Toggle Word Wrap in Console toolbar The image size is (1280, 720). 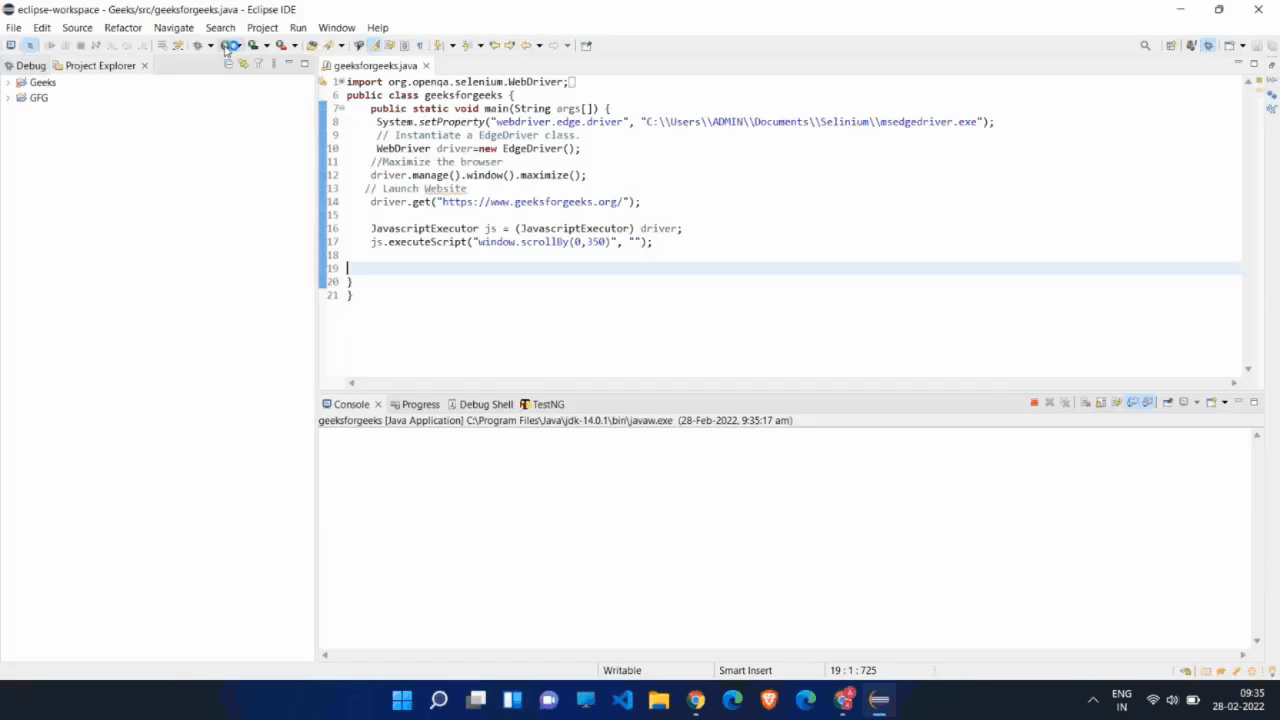pyautogui.click(x=1117, y=402)
